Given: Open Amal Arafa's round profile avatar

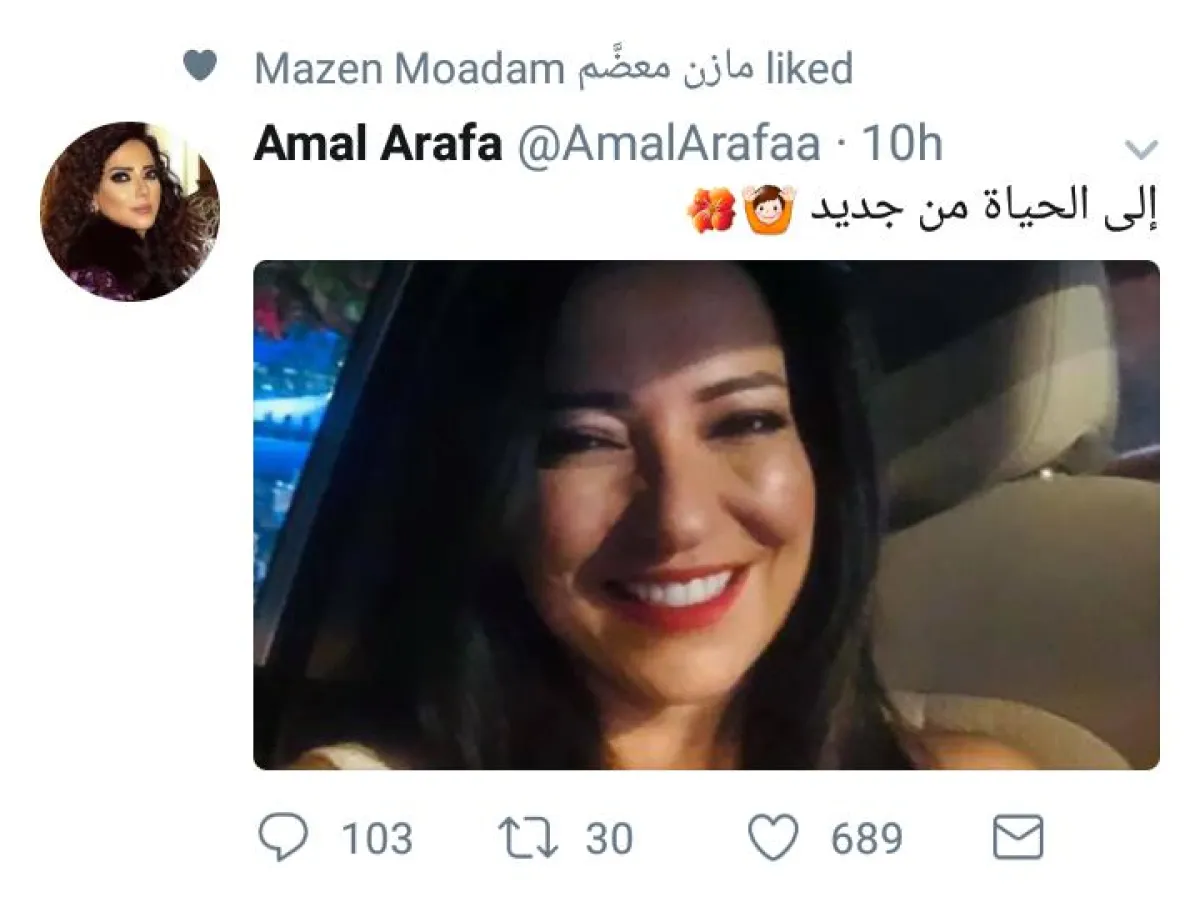Looking at the screenshot, I should click(130, 211).
